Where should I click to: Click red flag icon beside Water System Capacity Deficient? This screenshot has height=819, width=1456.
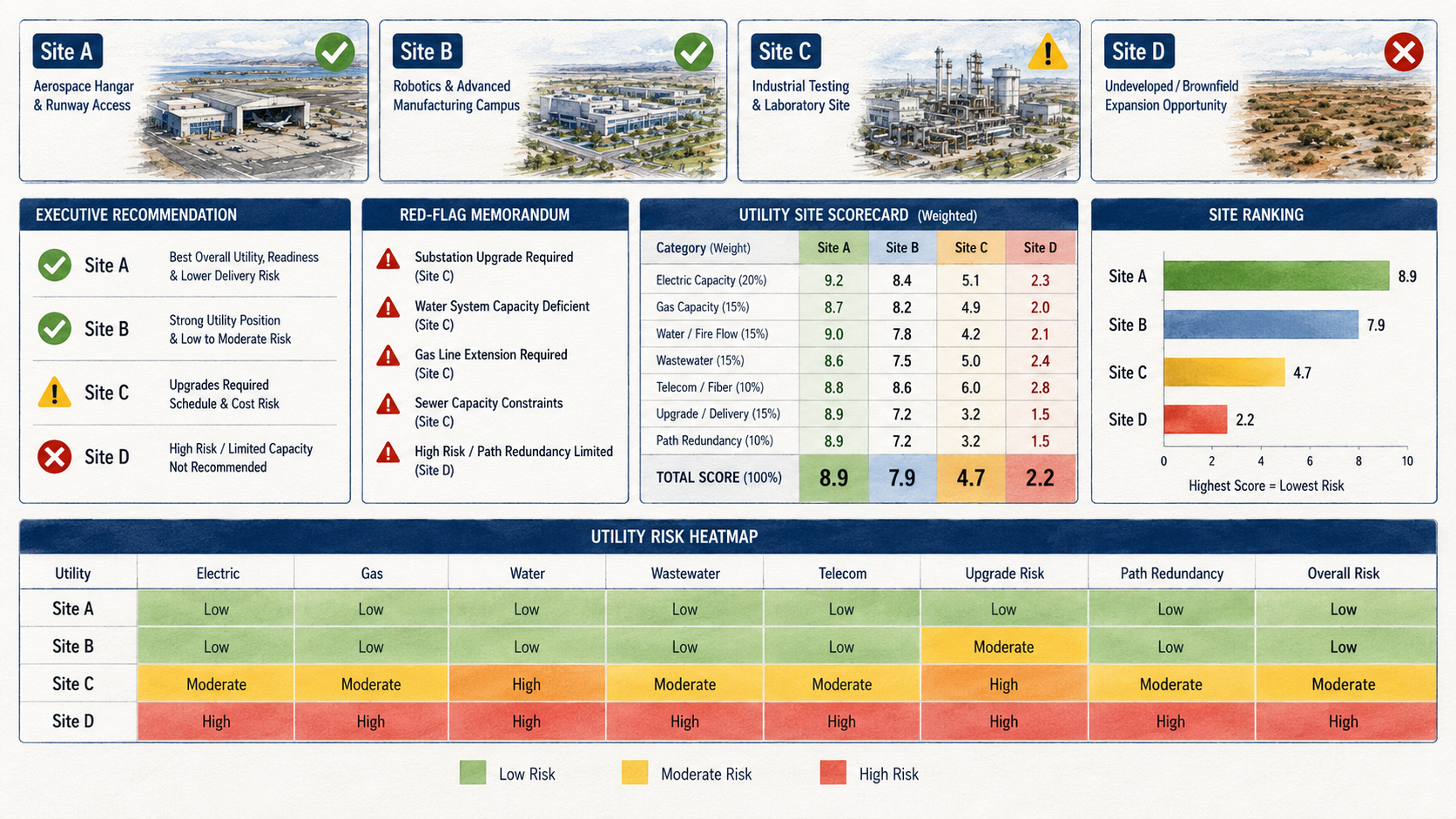[388, 308]
